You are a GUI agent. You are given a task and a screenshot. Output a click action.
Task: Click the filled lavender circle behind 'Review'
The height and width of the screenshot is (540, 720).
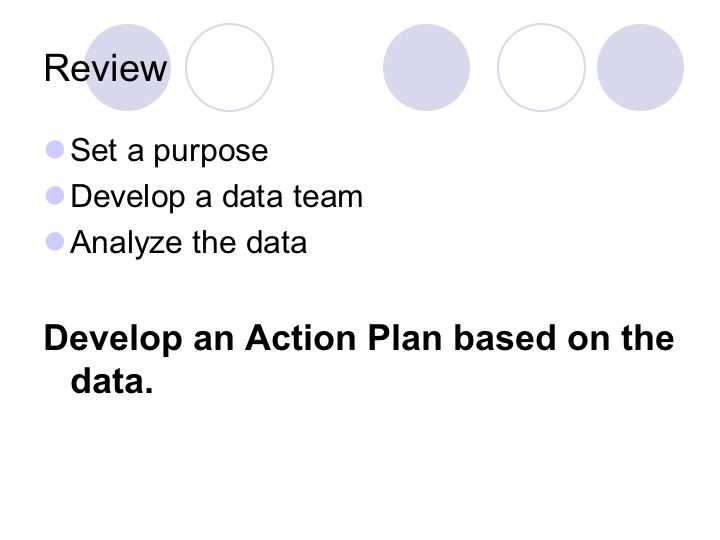tap(128, 68)
